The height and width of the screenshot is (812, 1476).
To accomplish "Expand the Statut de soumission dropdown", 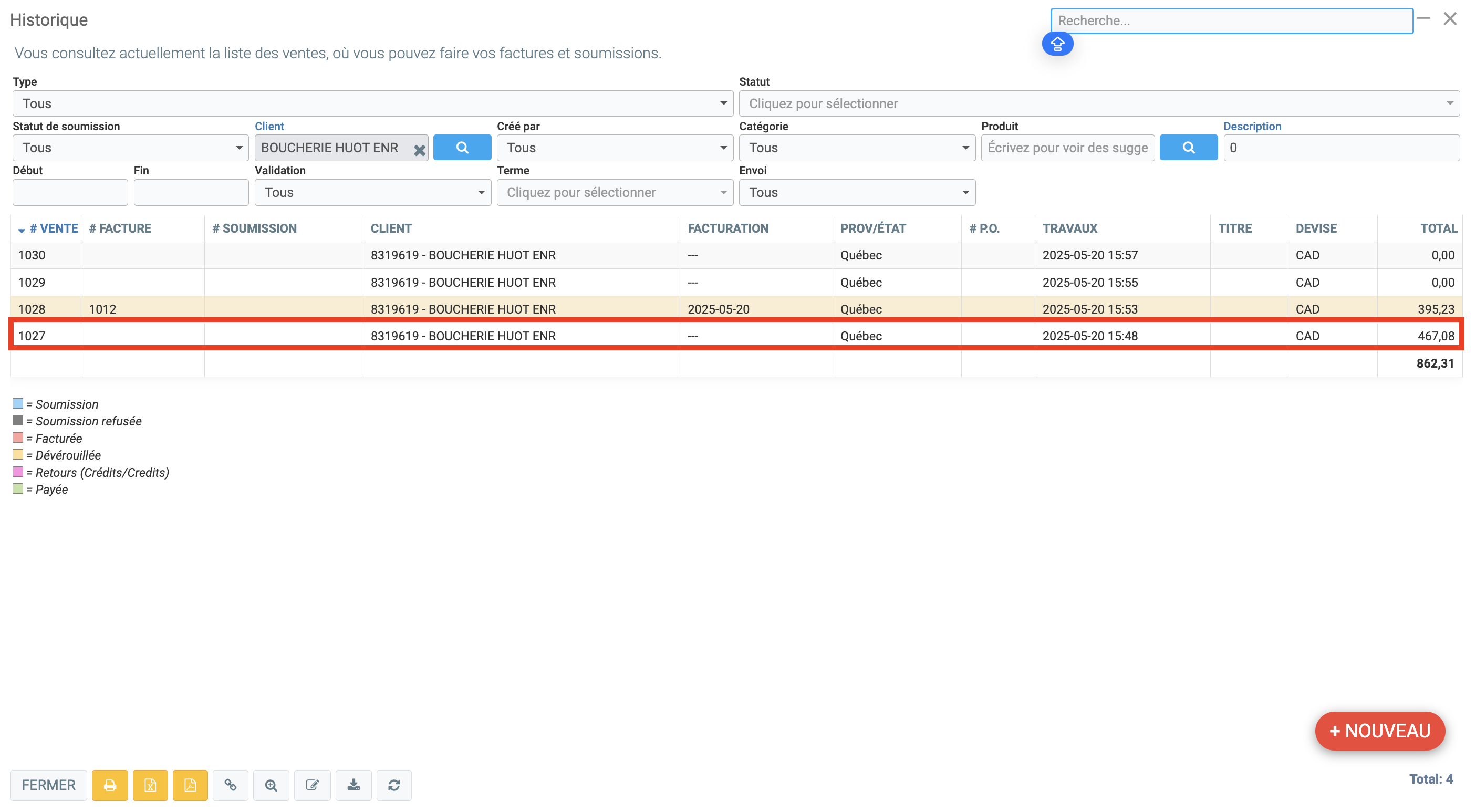I will point(130,147).
